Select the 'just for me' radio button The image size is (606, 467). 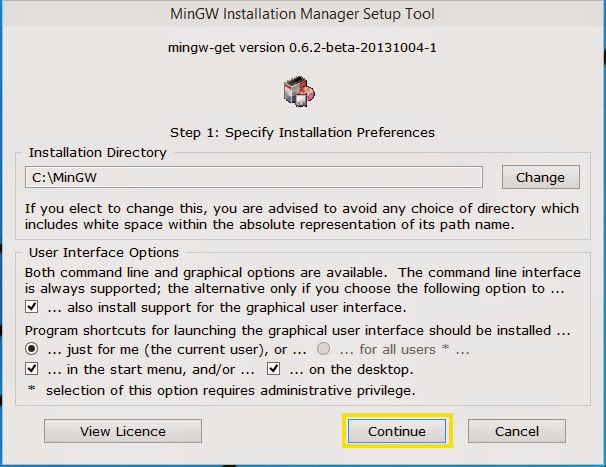coord(32,349)
